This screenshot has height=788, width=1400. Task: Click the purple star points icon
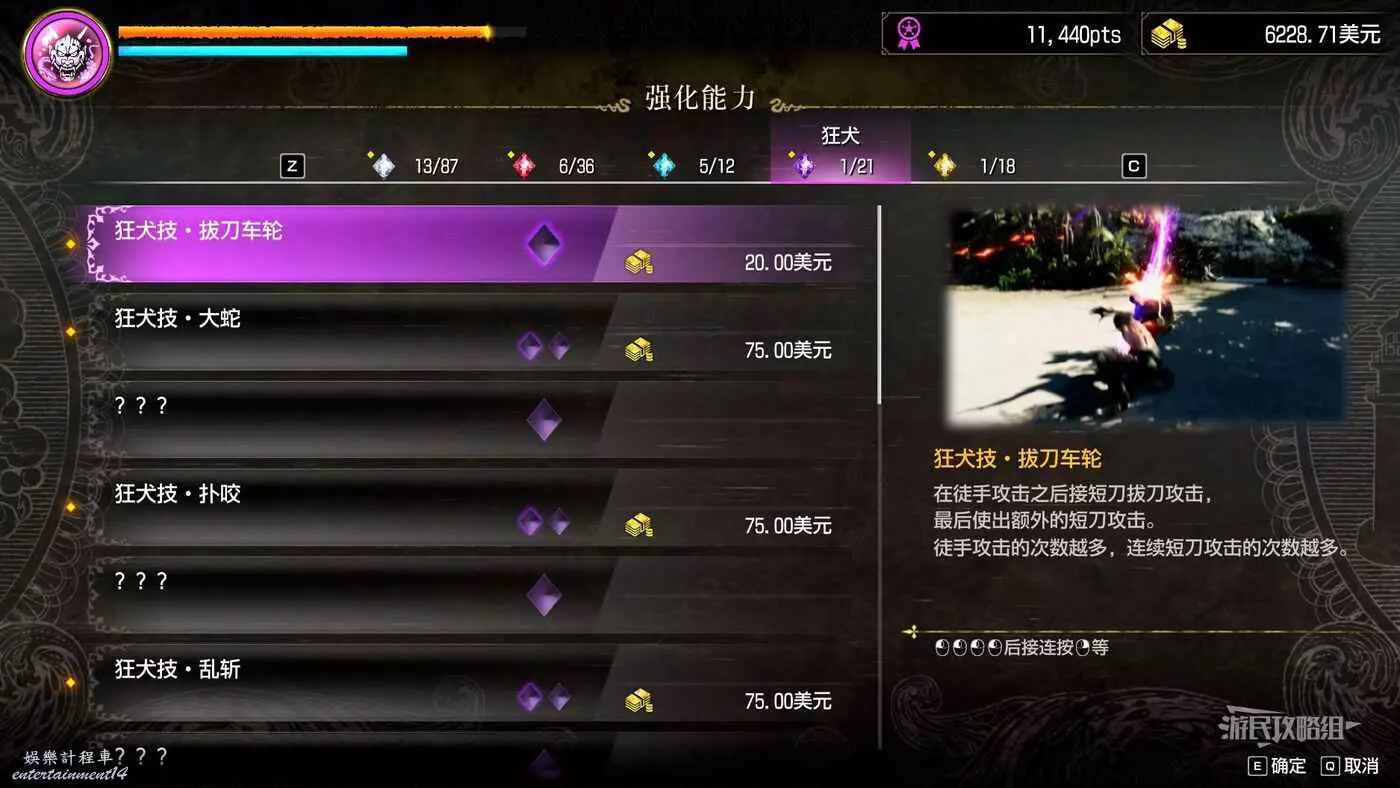coord(908,33)
